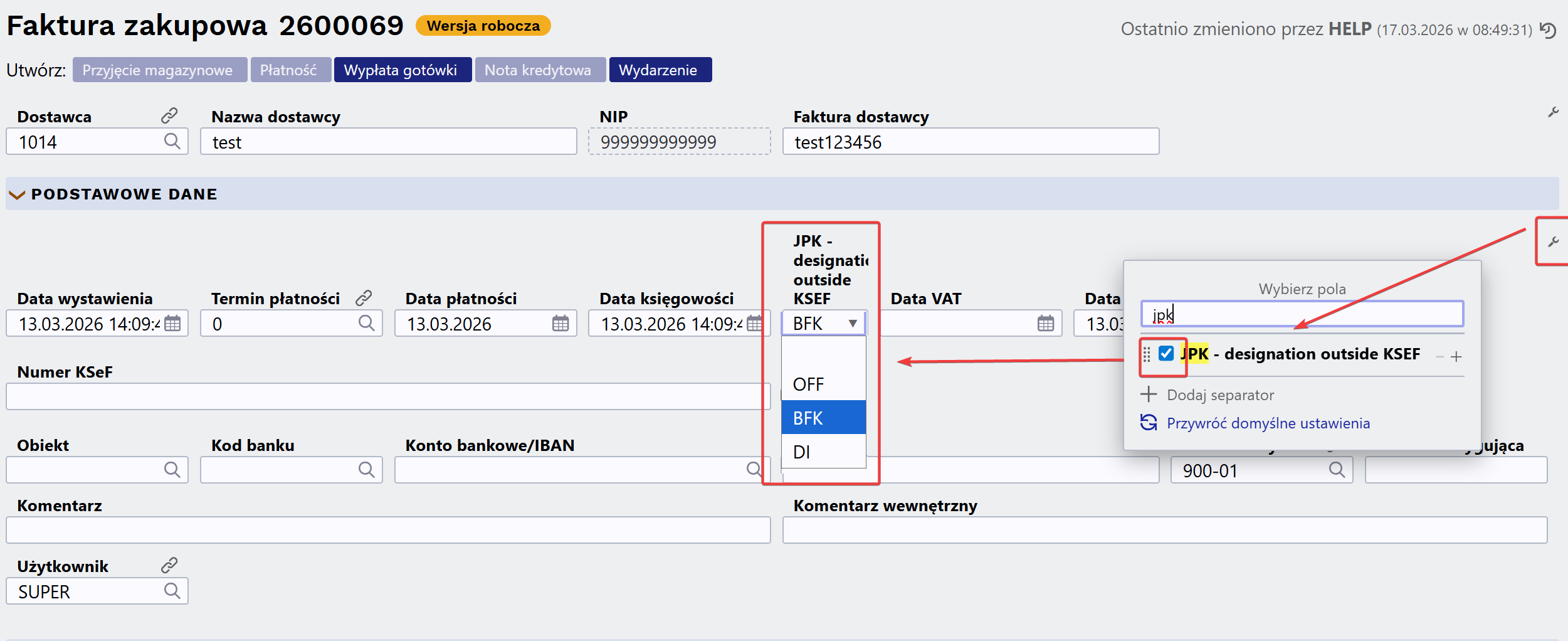Click the magnifier in Termin płatności field

tap(366, 323)
